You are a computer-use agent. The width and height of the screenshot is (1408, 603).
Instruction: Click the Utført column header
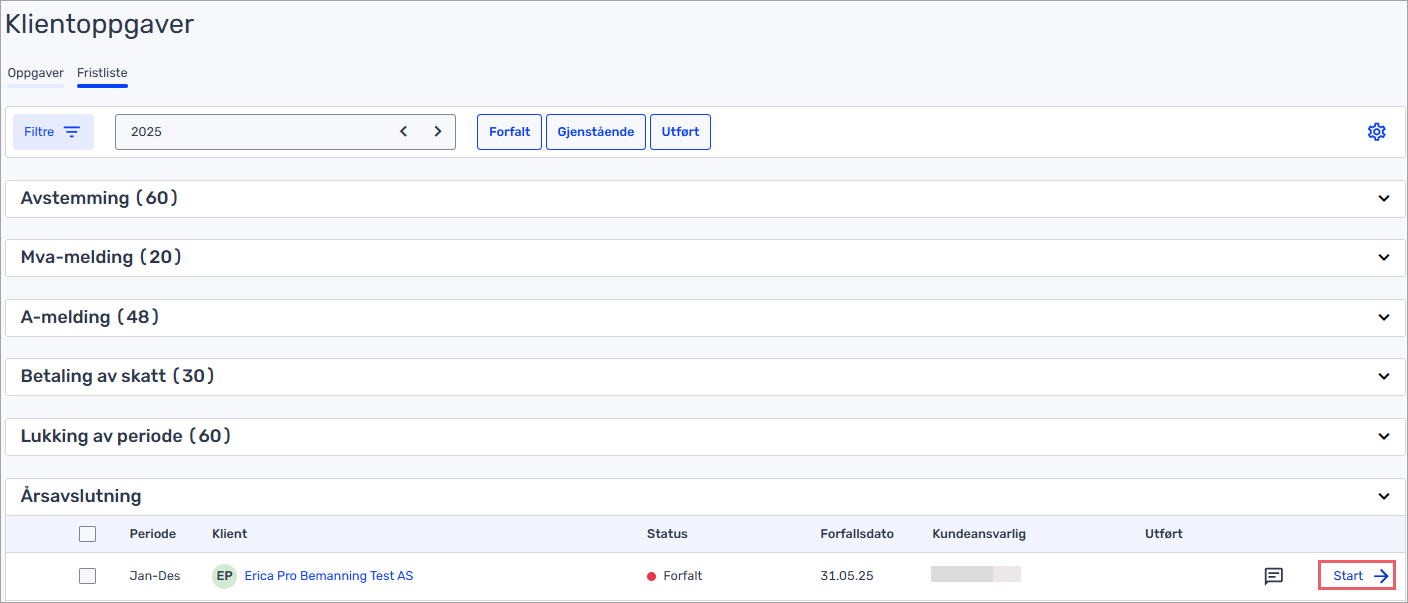[x=1163, y=534]
